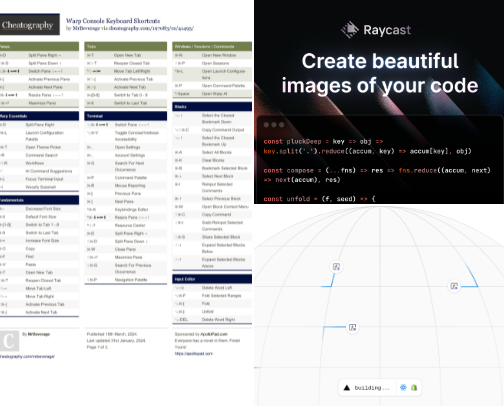Open the Warp Console Keyboard Shortcuts title
504x406 pixels.
[113, 21]
